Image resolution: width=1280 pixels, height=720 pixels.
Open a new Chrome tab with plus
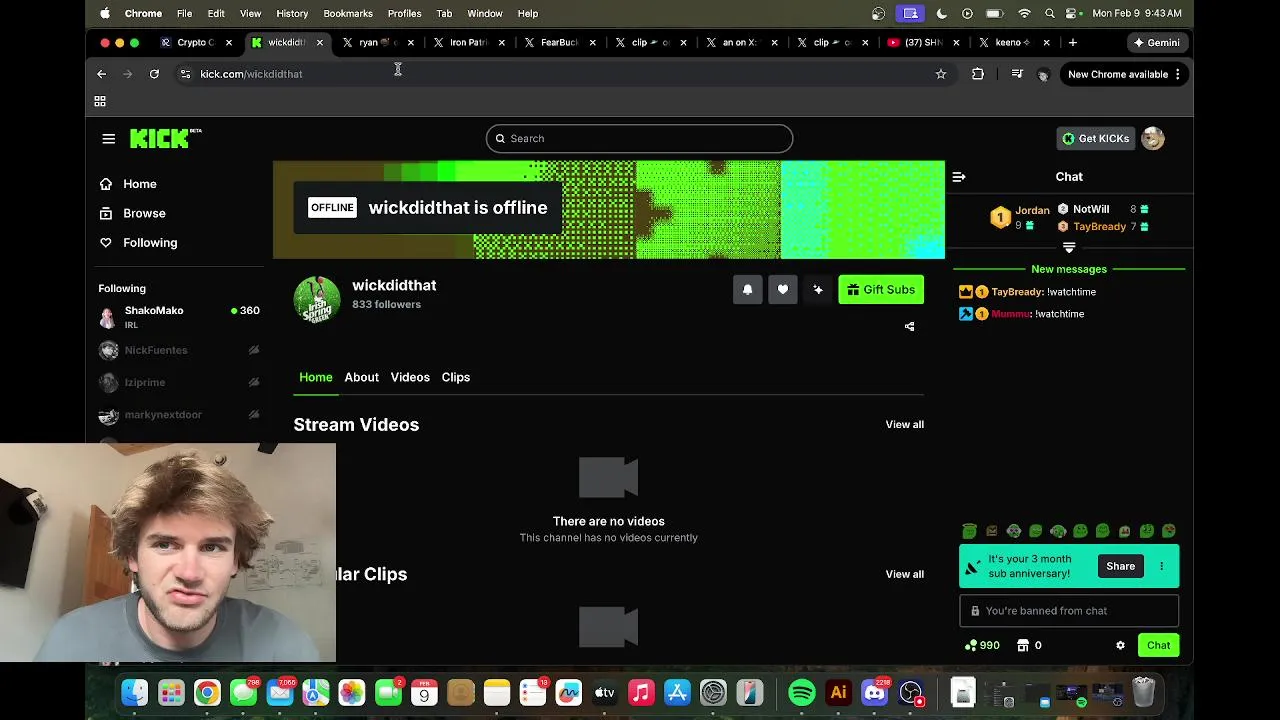click(1072, 43)
